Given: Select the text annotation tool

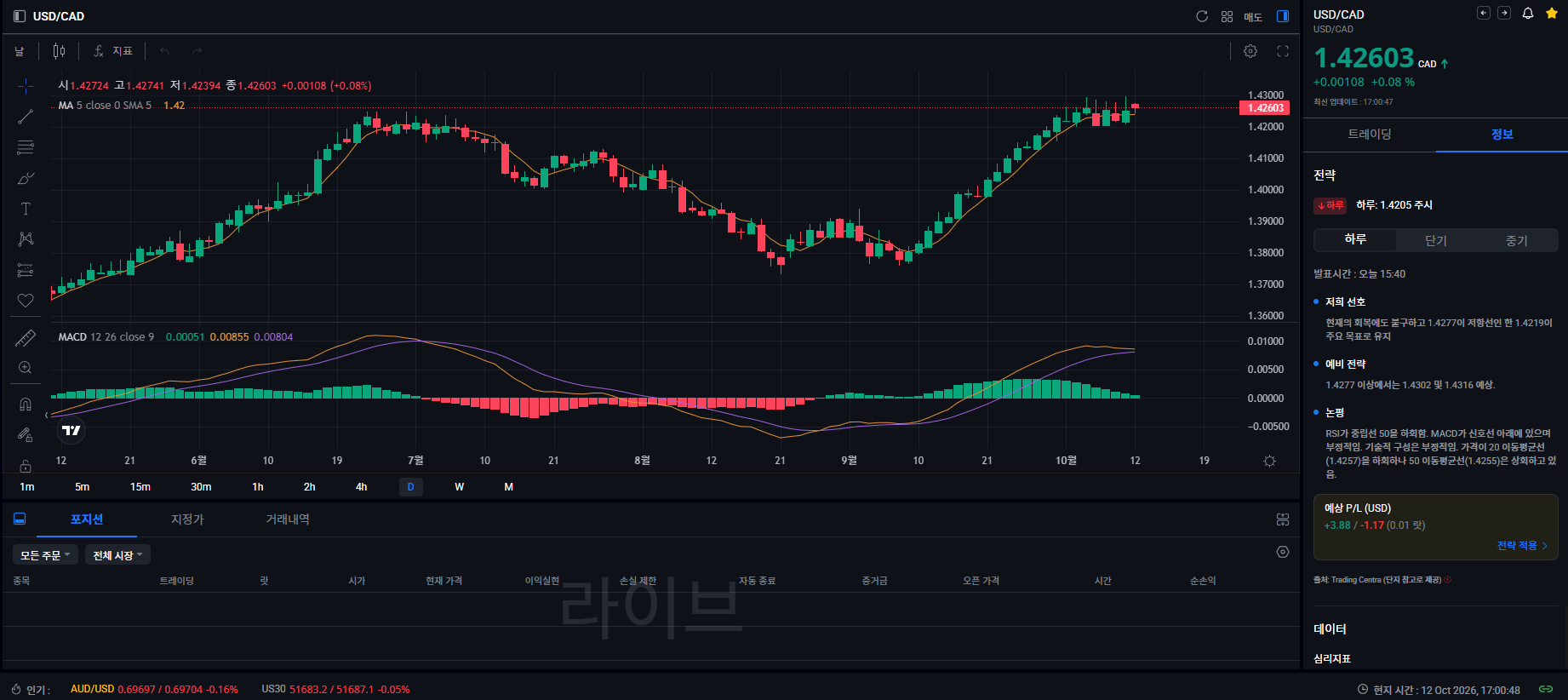Looking at the screenshot, I should click(x=26, y=209).
